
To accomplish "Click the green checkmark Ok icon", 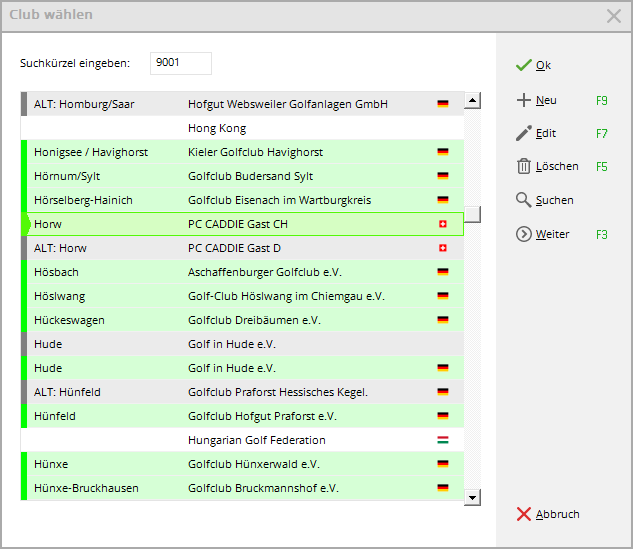I will [x=523, y=65].
